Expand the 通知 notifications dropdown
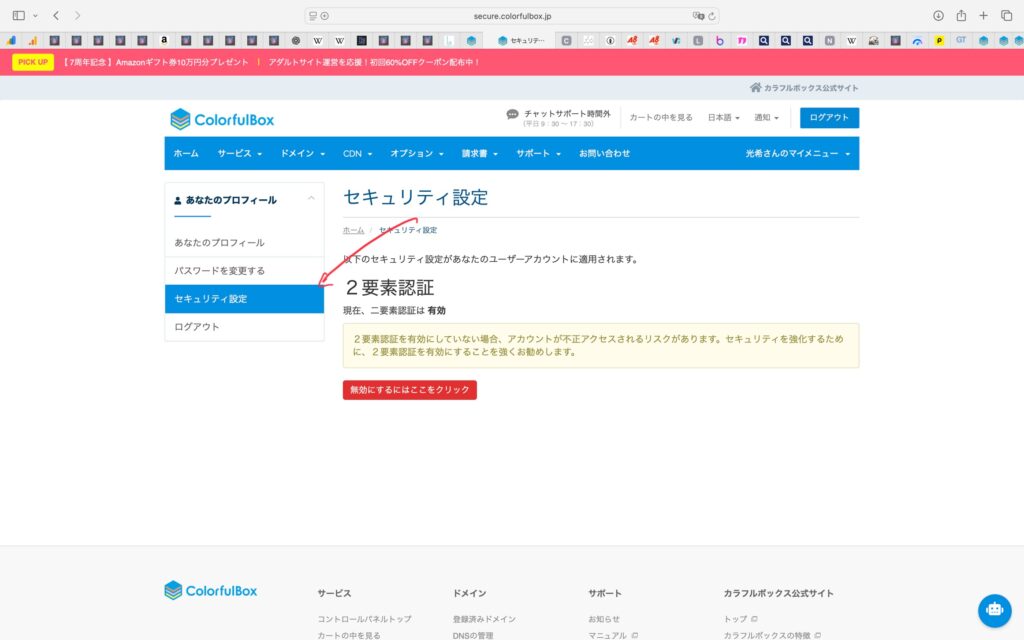This screenshot has height=640, width=1024. coord(766,118)
